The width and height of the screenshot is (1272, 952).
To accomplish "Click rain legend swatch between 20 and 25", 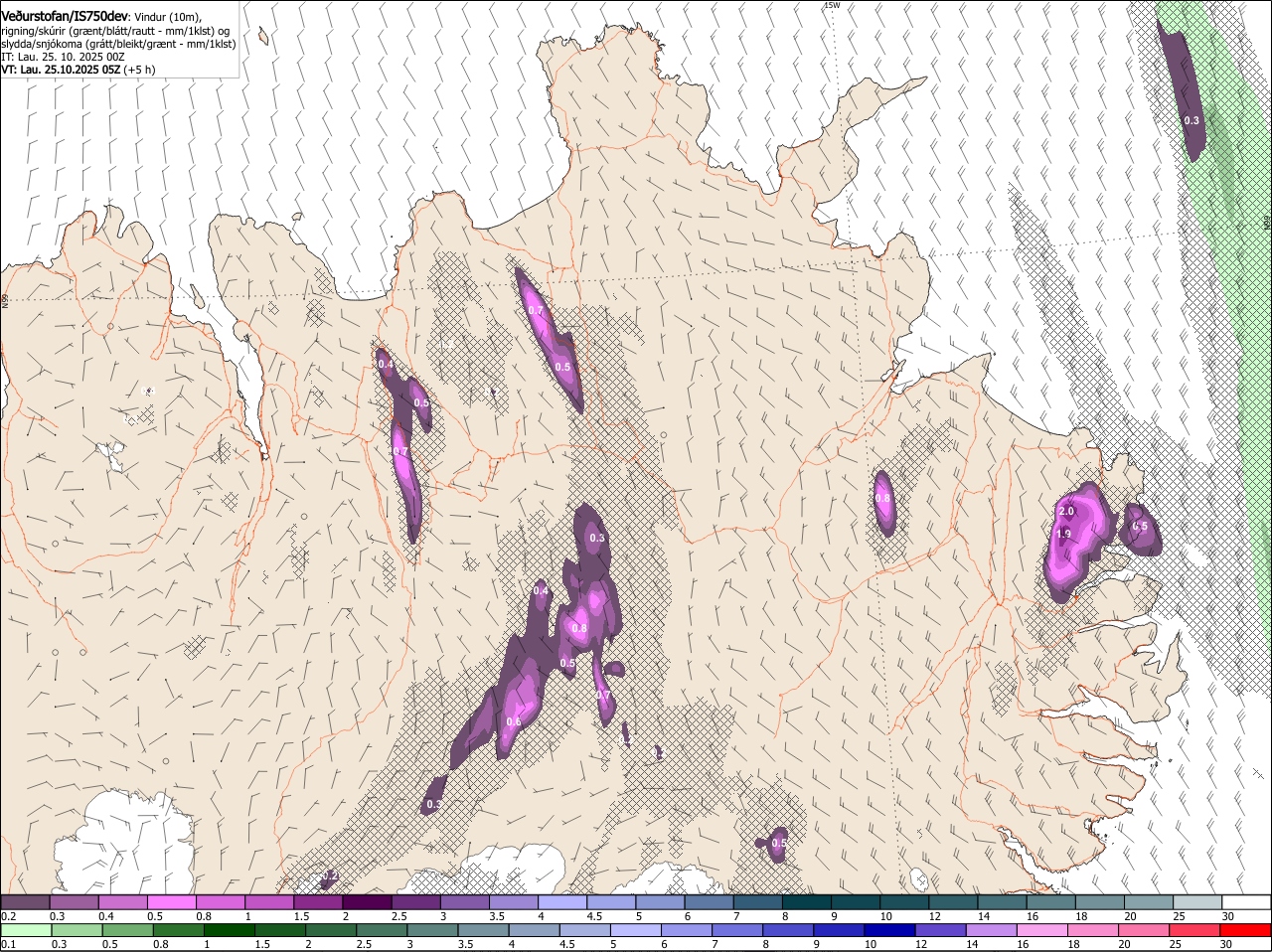I will click(1143, 930).
